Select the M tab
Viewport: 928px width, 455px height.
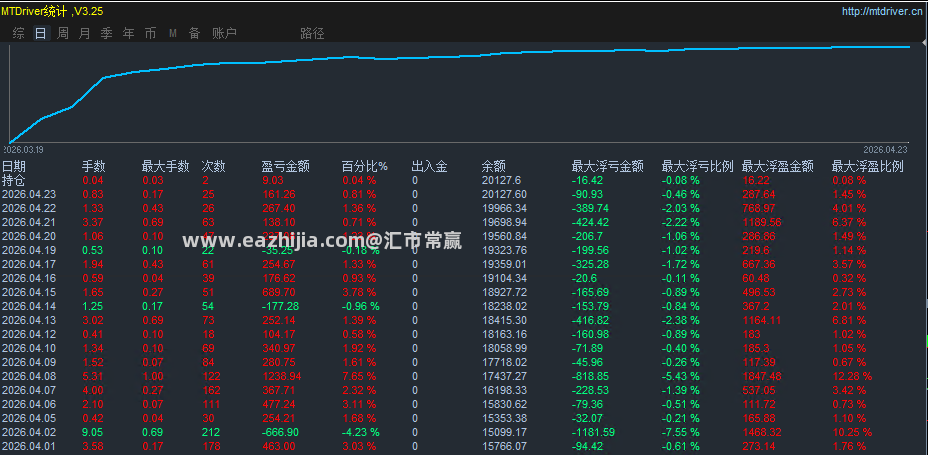tap(173, 34)
